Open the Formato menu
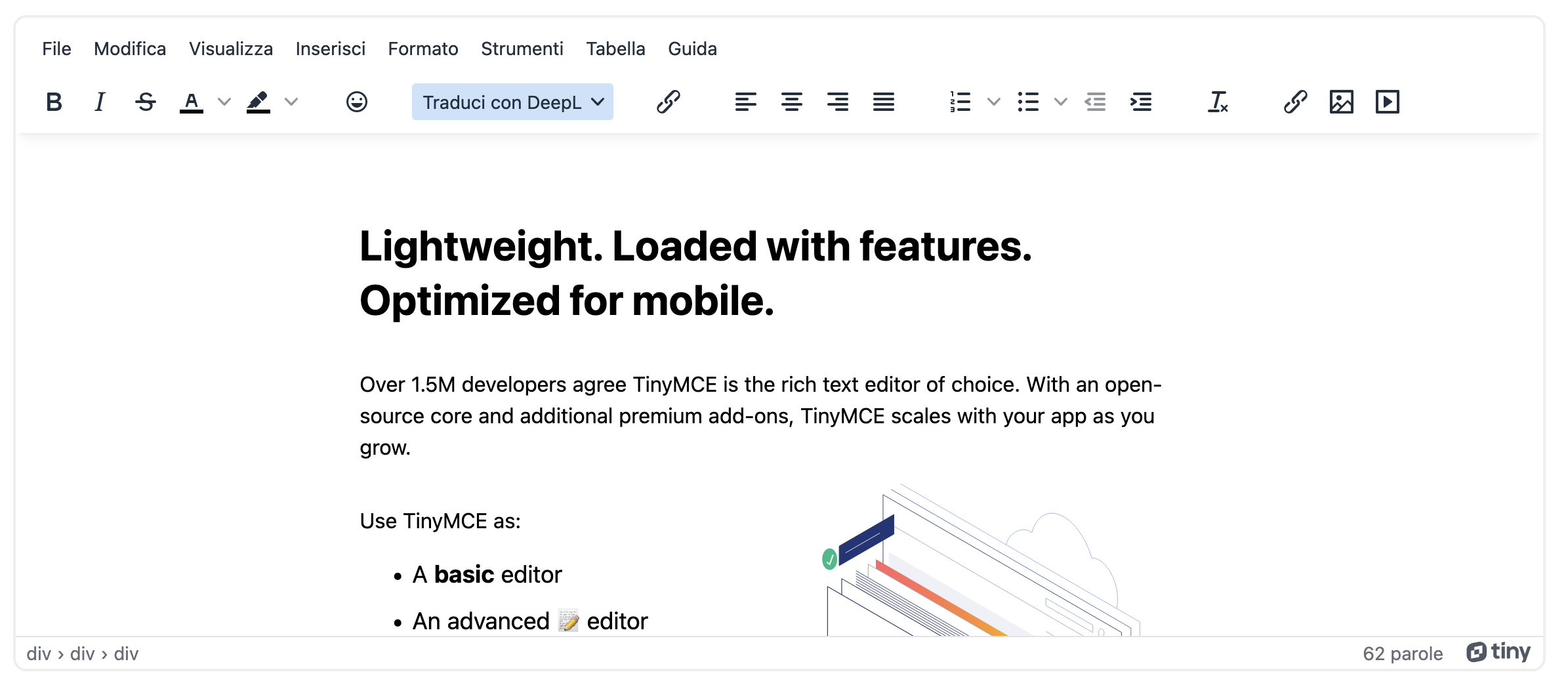The height and width of the screenshot is (689, 1568). (423, 49)
